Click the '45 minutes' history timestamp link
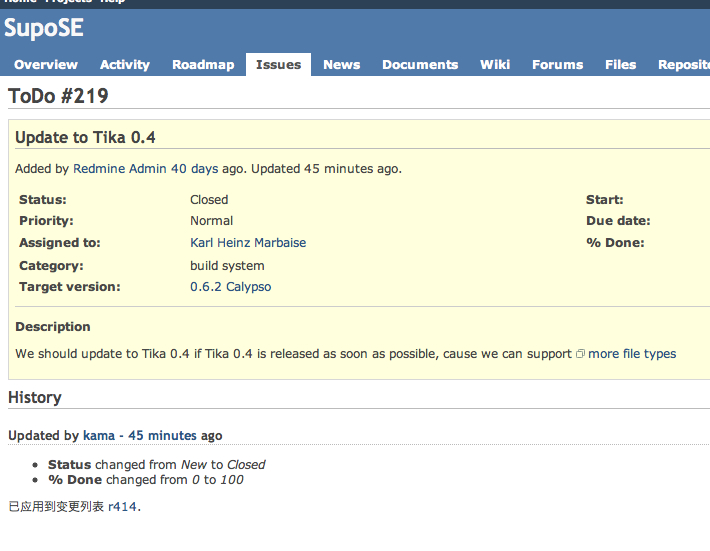This screenshot has height=551, width=710. [x=162, y=436]
